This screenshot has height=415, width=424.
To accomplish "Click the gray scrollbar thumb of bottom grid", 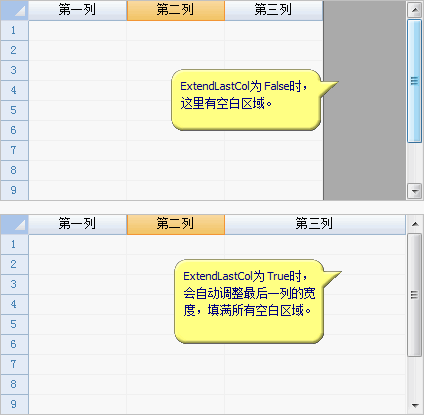I will point(415,295).
